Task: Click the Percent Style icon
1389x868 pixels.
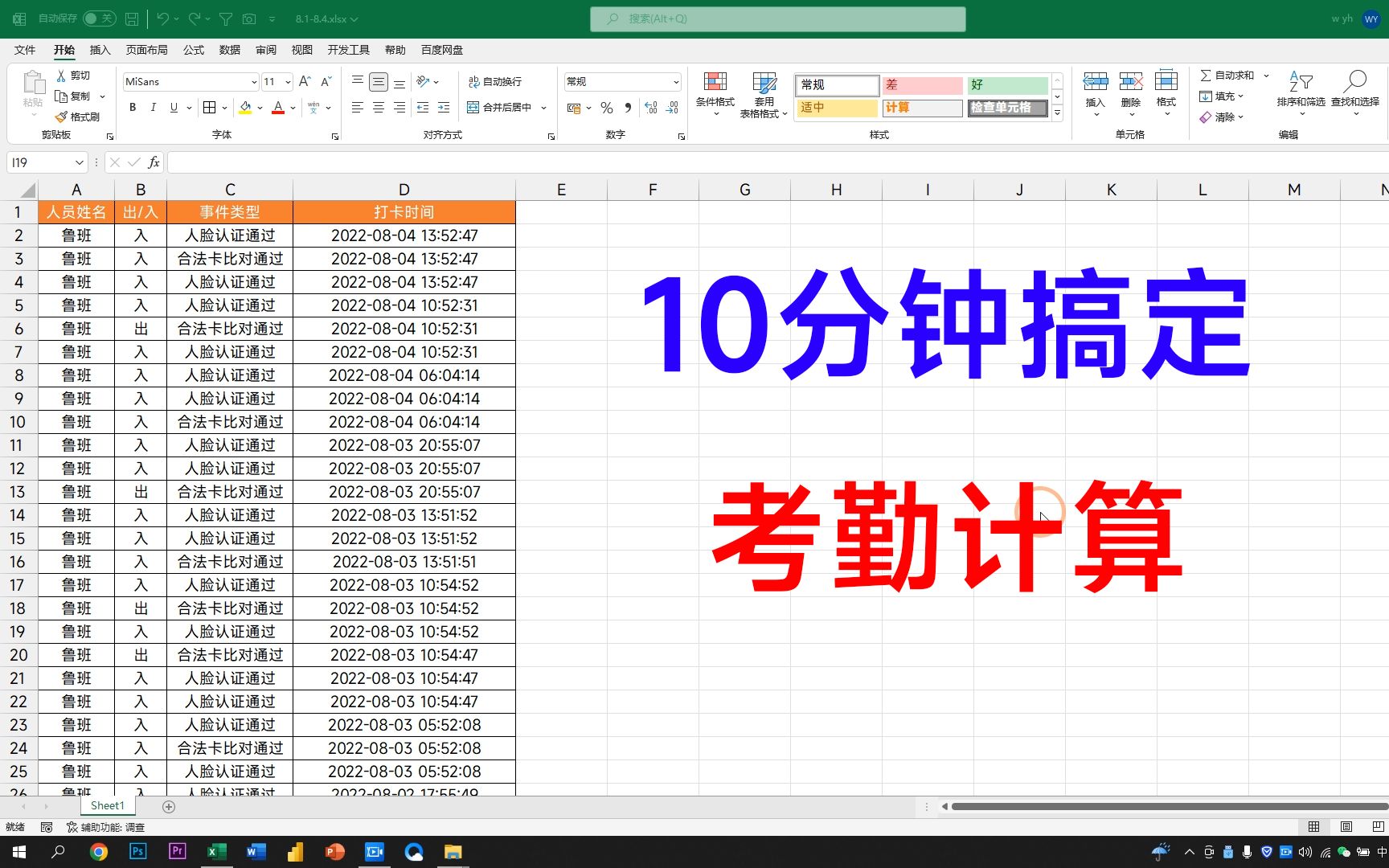Action: coord(607,107)
